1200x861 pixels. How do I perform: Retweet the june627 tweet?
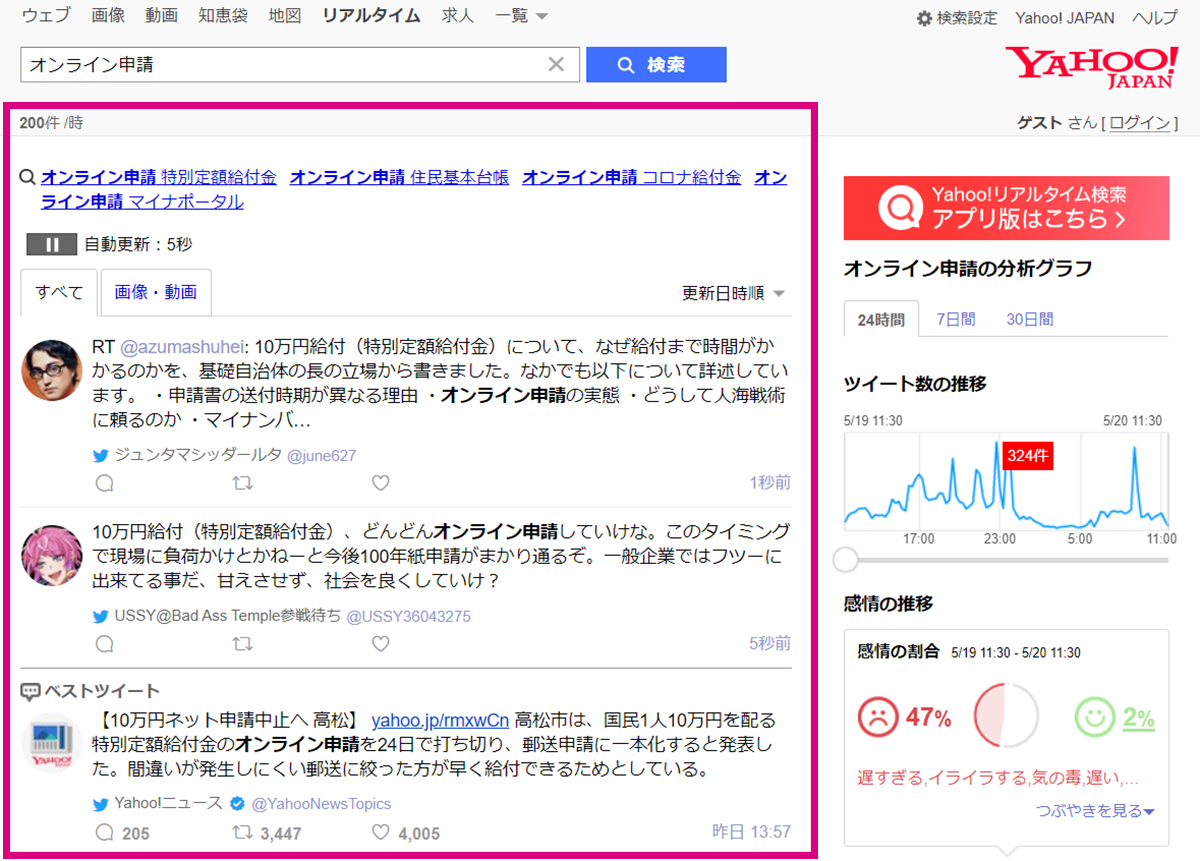click(242, 483)
